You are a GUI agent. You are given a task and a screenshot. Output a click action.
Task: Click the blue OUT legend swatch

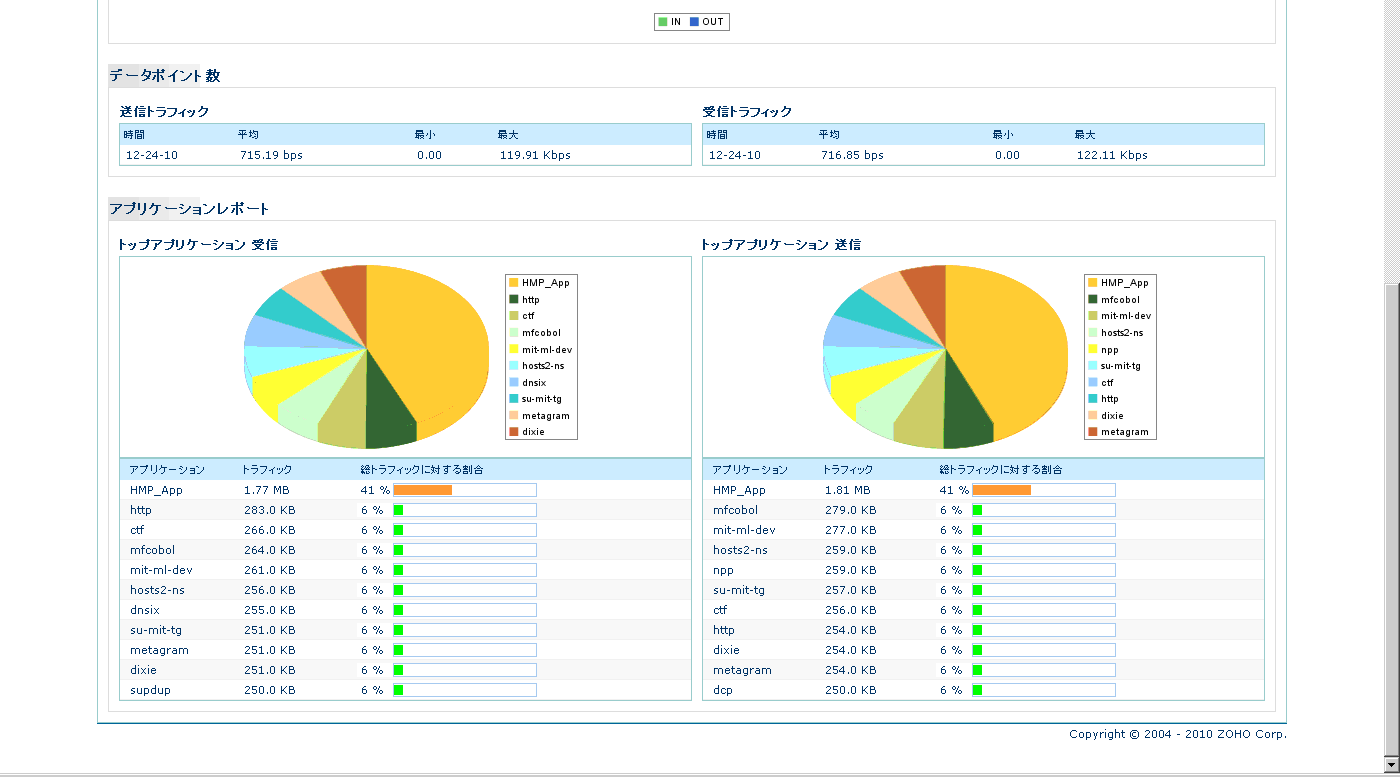pos(694,22)
